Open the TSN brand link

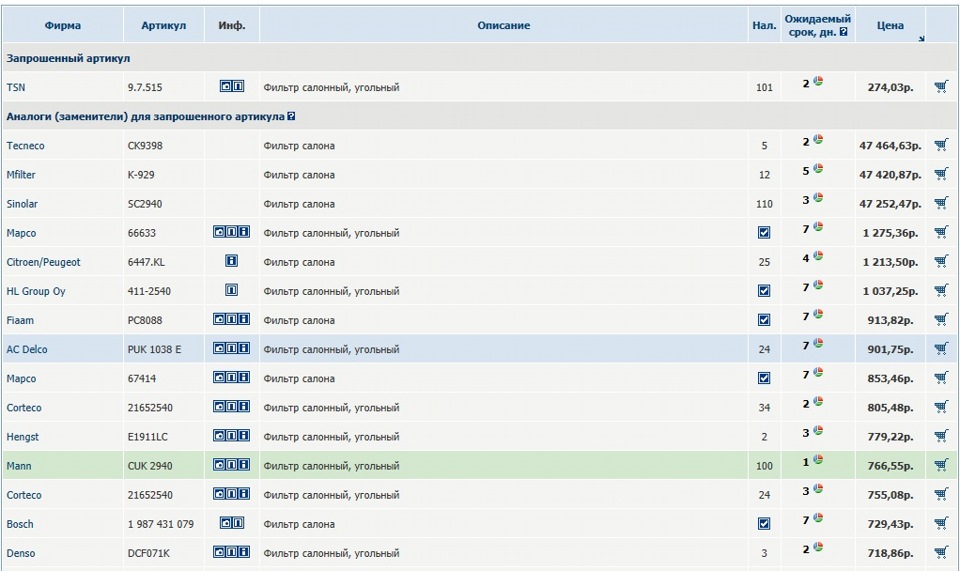coord(16,88)
